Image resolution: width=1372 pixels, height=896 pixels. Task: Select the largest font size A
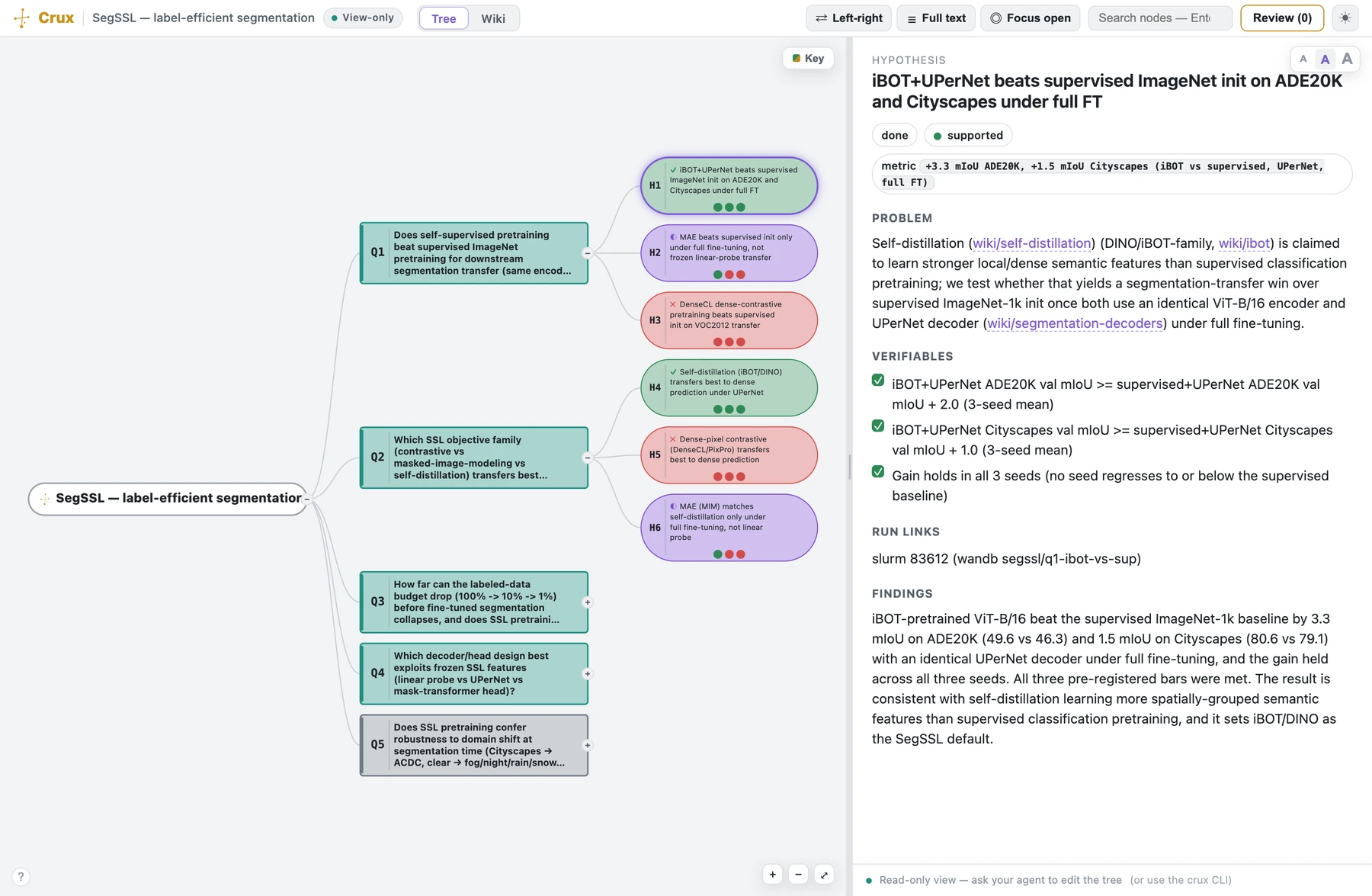pyautogui.click(x=1347, y=59)
